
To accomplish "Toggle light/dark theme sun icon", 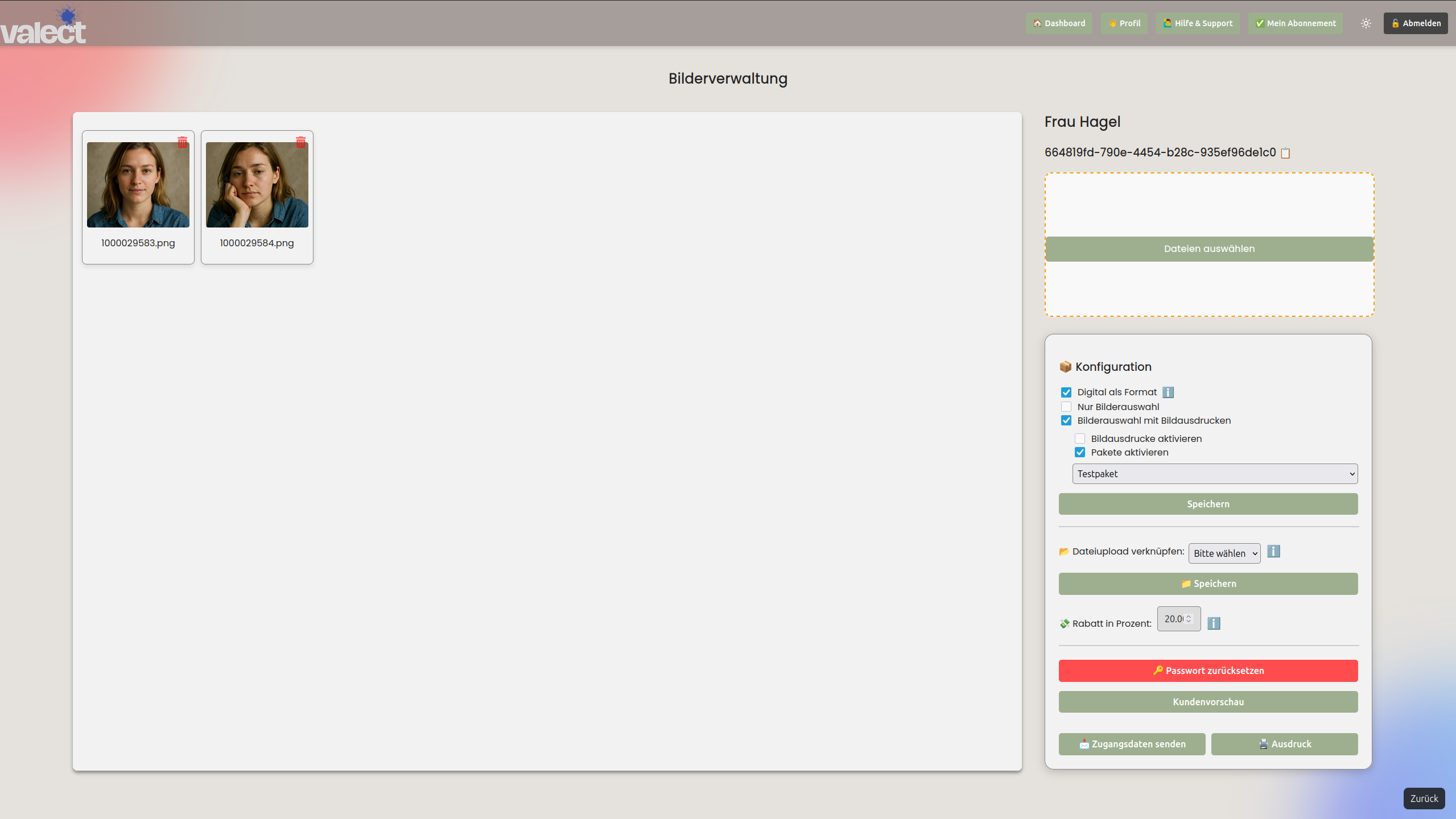I will coord(1366,23).
